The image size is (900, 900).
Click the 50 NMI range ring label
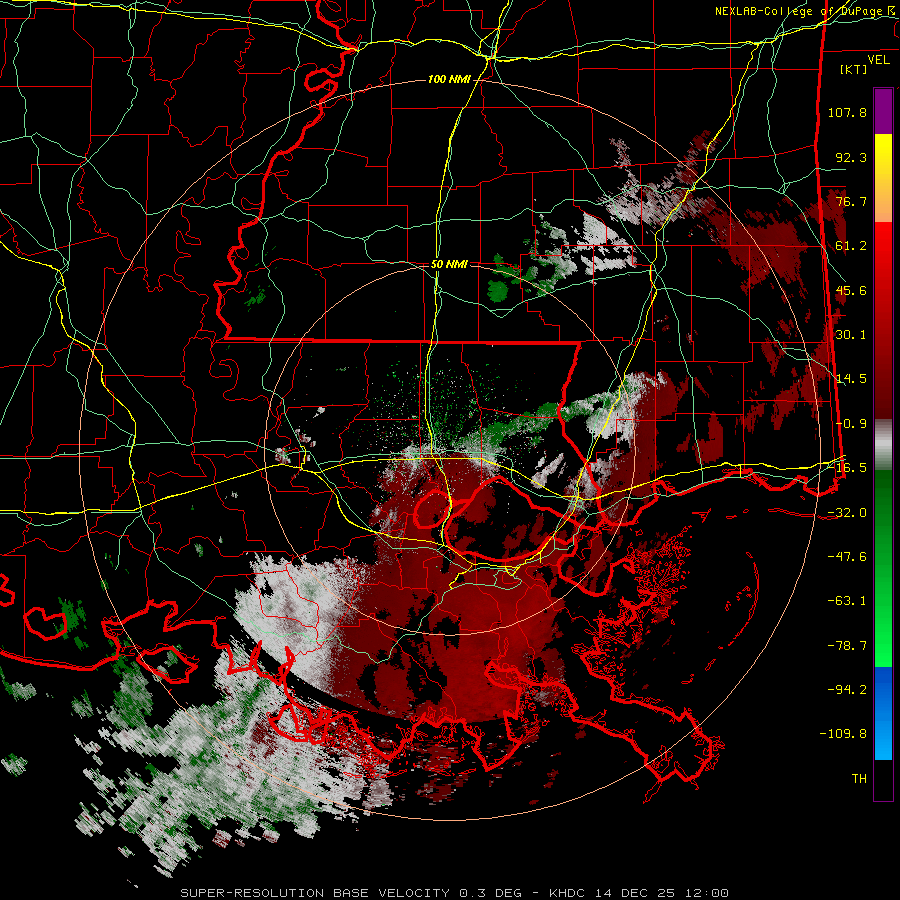[449, 265]
